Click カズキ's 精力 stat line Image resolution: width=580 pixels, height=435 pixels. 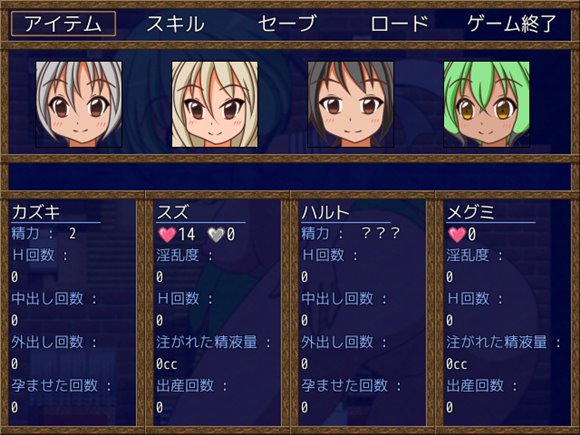[x=44, y=234]
